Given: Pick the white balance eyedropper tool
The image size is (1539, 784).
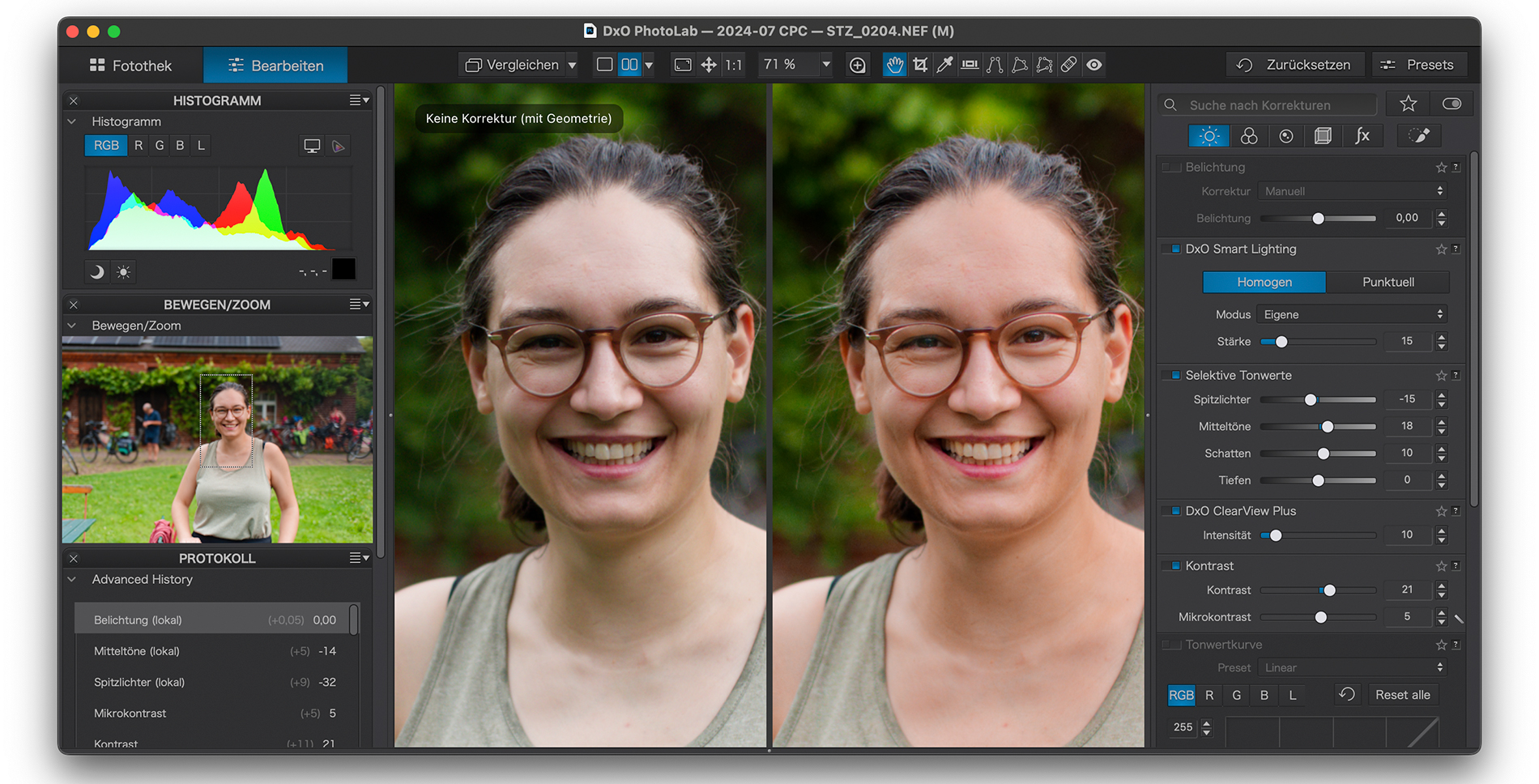Looking at the screenshot, I should click(x=944, y=65).
